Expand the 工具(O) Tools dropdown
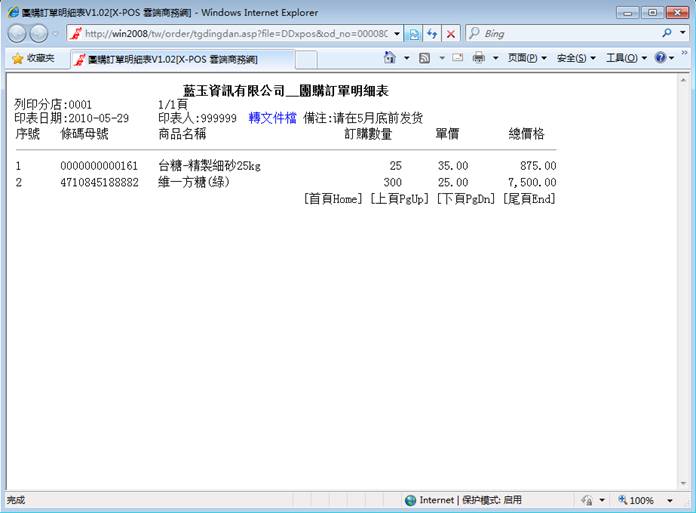 626,58
